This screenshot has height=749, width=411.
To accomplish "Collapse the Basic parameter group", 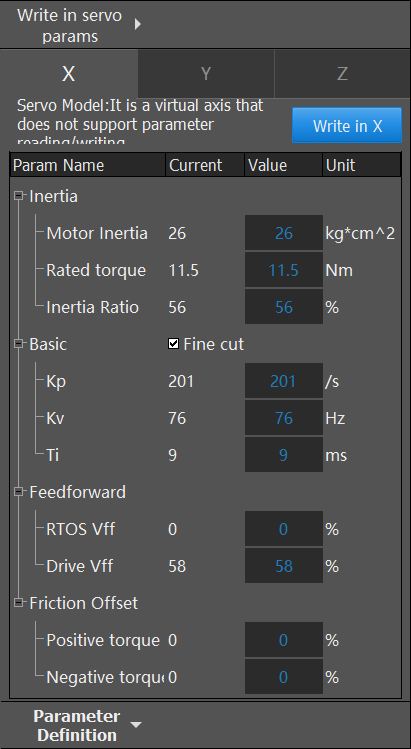I will 19,343.
